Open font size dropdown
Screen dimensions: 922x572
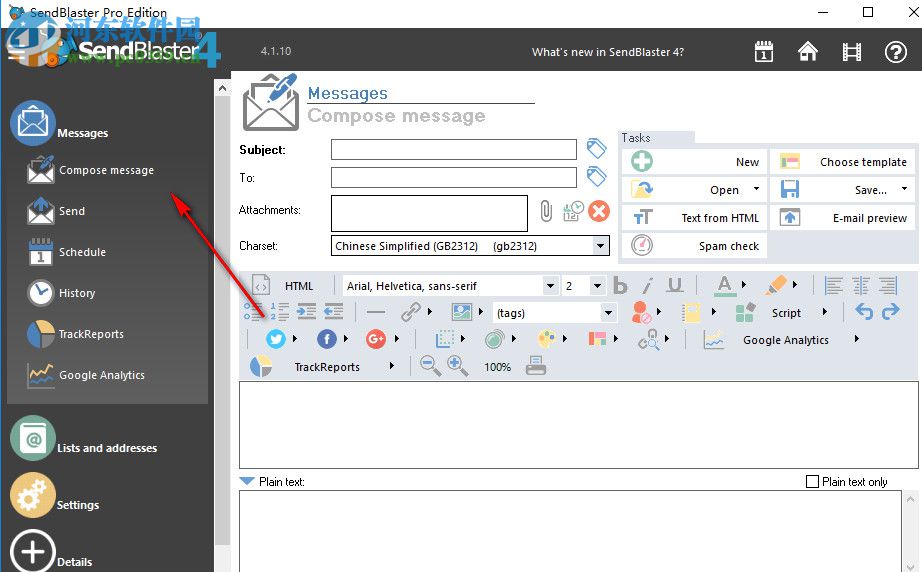coord(597,286)
